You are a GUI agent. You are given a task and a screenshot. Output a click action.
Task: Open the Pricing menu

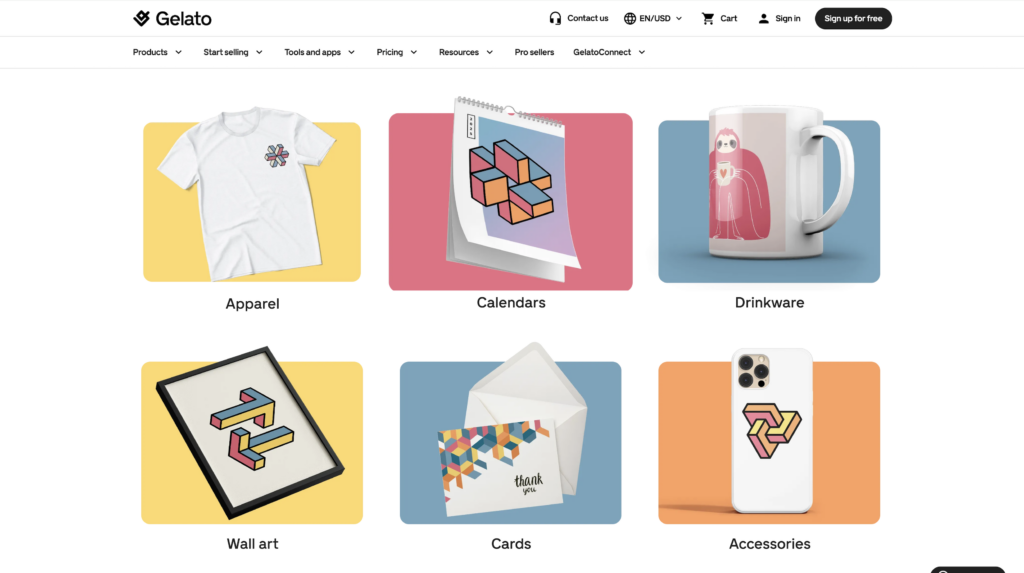pyautogui.click(x=396, y=52)
